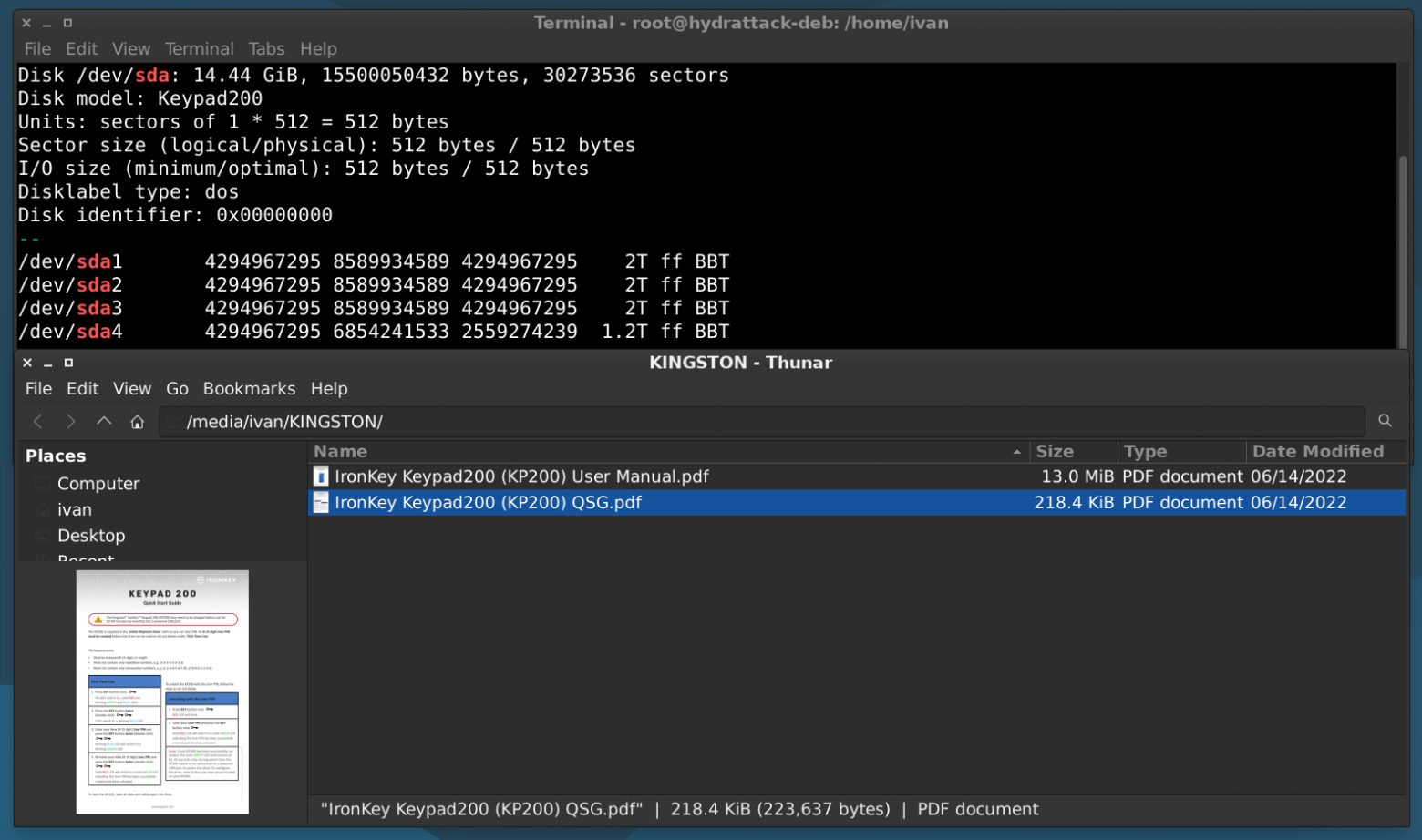Open the Thunar View menu
This screenshot has height=840, width=1422.
point(132,388)
